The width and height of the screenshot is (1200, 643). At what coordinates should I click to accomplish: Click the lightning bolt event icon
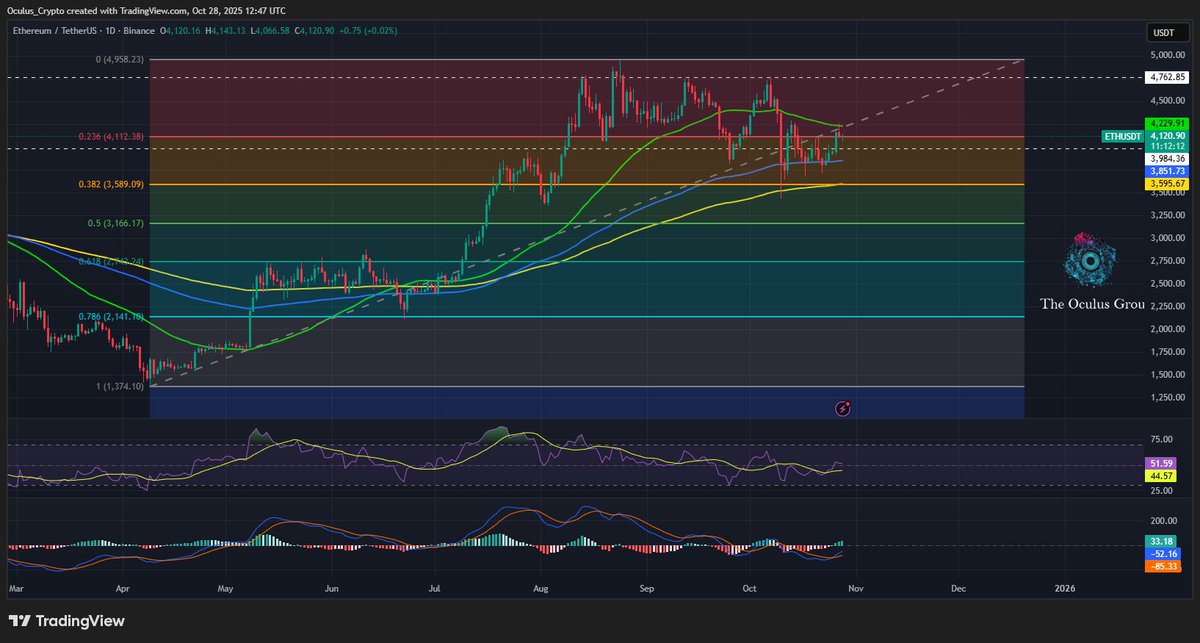843,408
